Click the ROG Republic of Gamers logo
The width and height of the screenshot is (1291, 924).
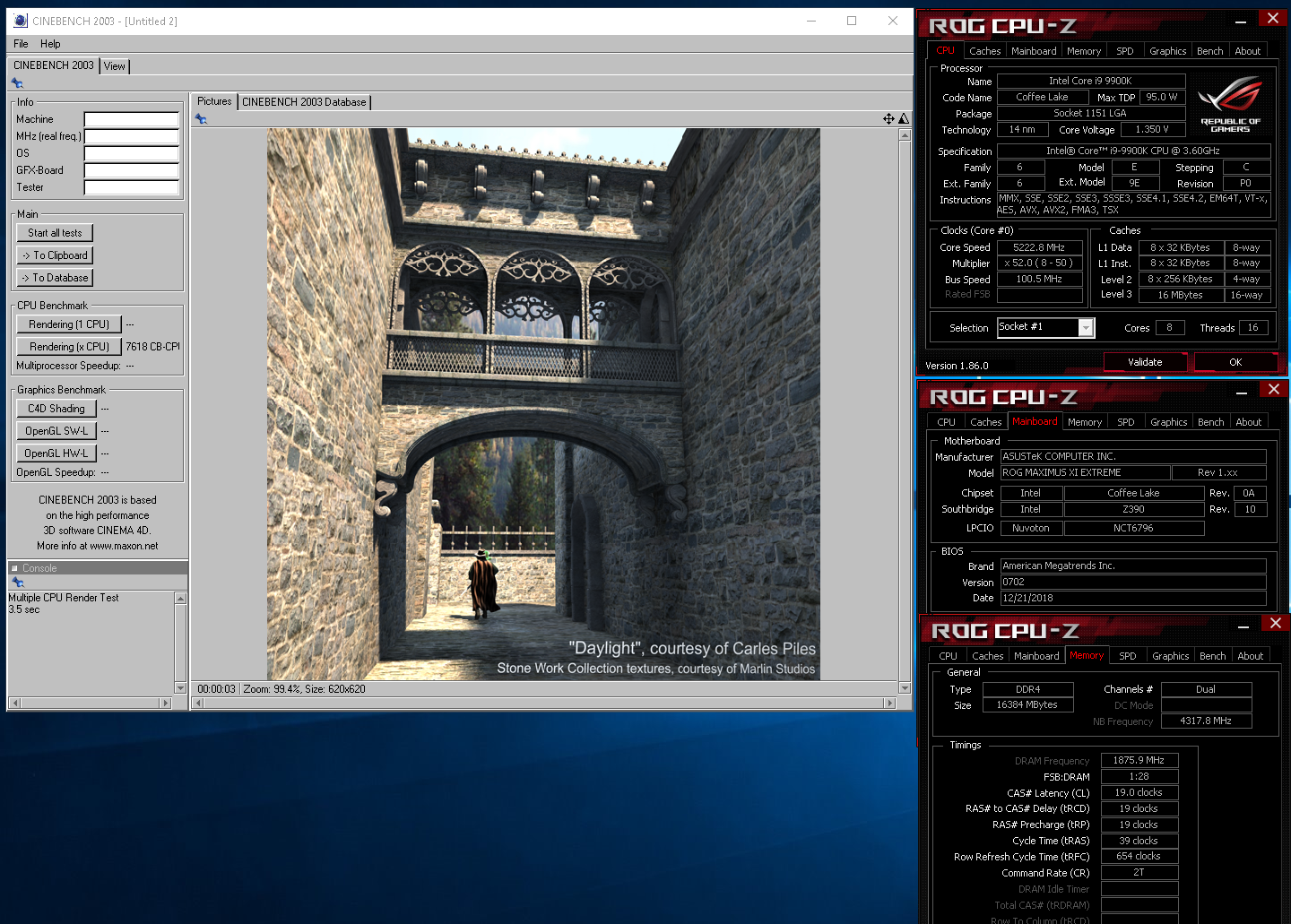coord(1230,104)
